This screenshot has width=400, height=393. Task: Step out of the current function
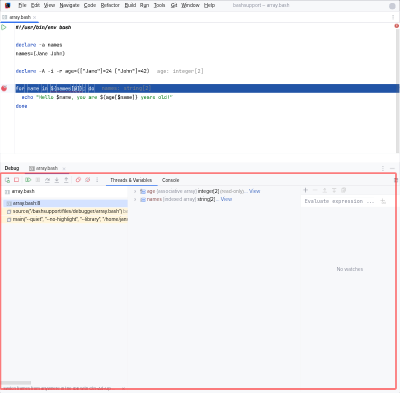click(66, 180)
